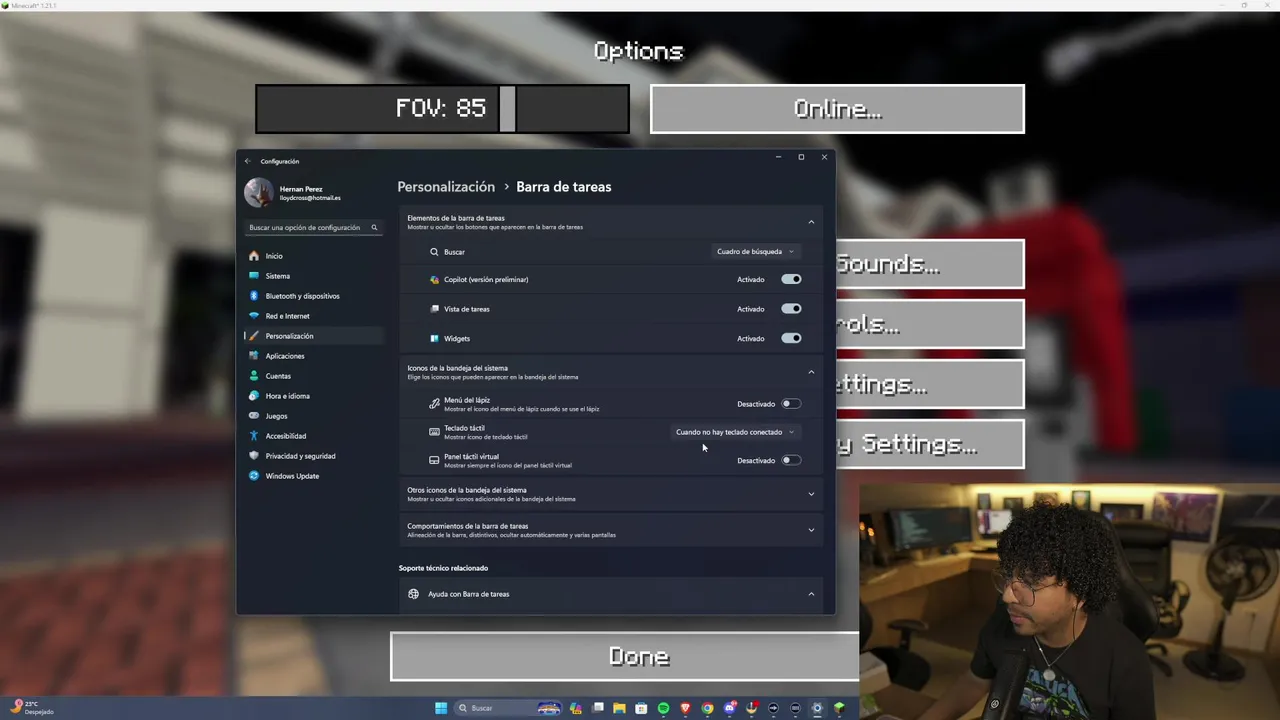Open Aplicaciones settings section

(313, 356)
